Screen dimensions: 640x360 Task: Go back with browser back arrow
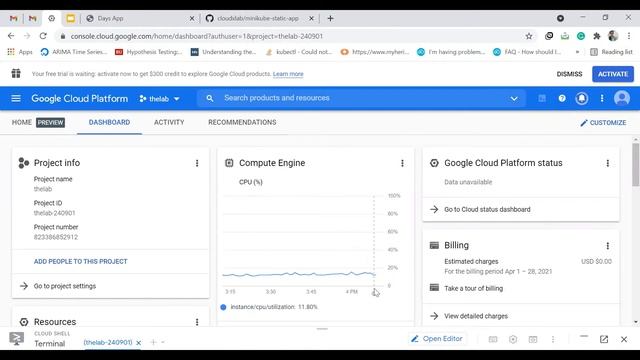tap(11, 36)
